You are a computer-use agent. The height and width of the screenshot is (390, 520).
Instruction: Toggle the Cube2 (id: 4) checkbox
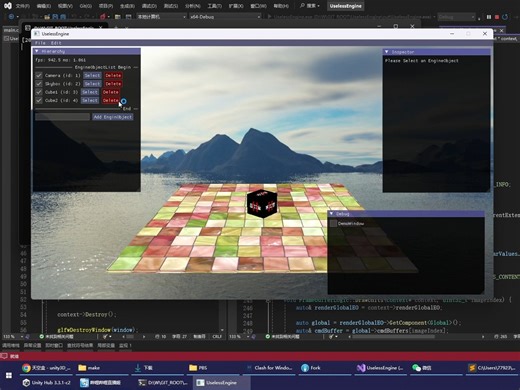click(x=39, y=100)
